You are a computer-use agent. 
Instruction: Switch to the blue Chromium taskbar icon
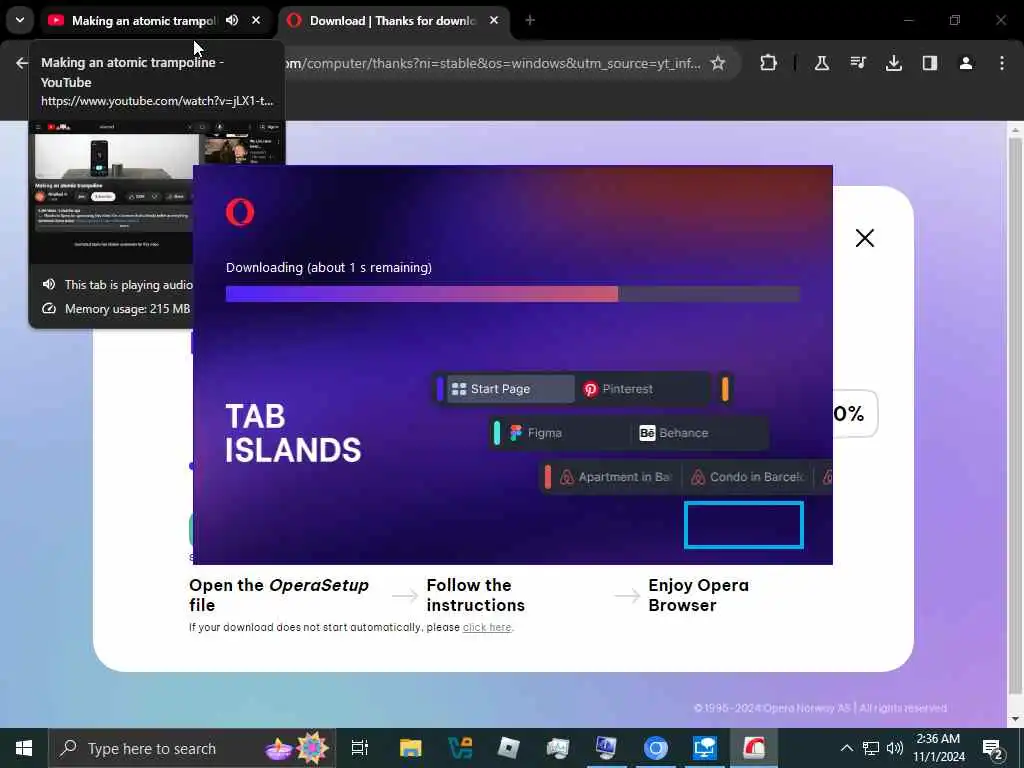656,748
